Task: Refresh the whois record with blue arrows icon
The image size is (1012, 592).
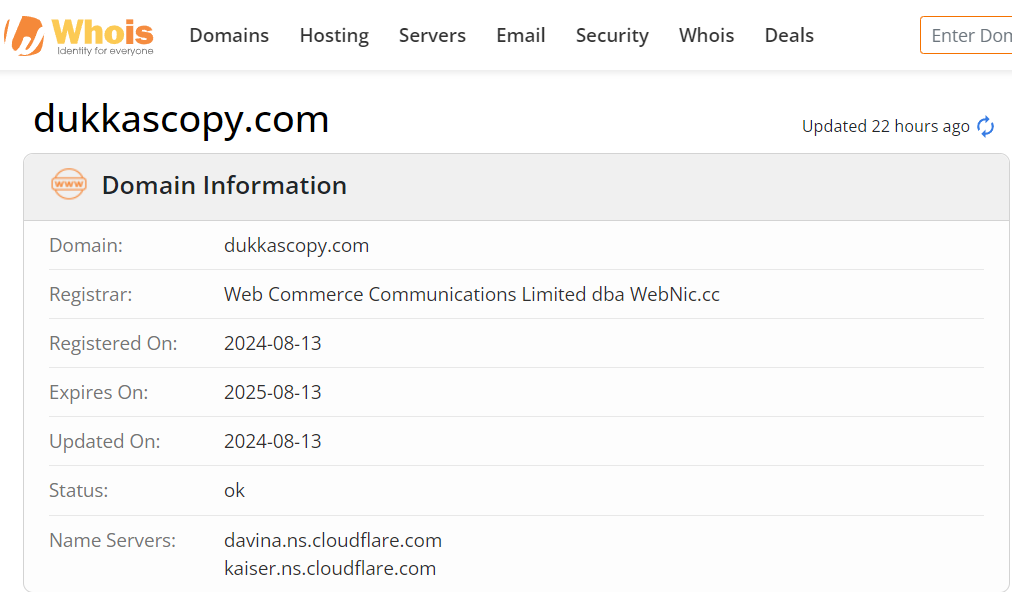Action: tap(986, 127)
